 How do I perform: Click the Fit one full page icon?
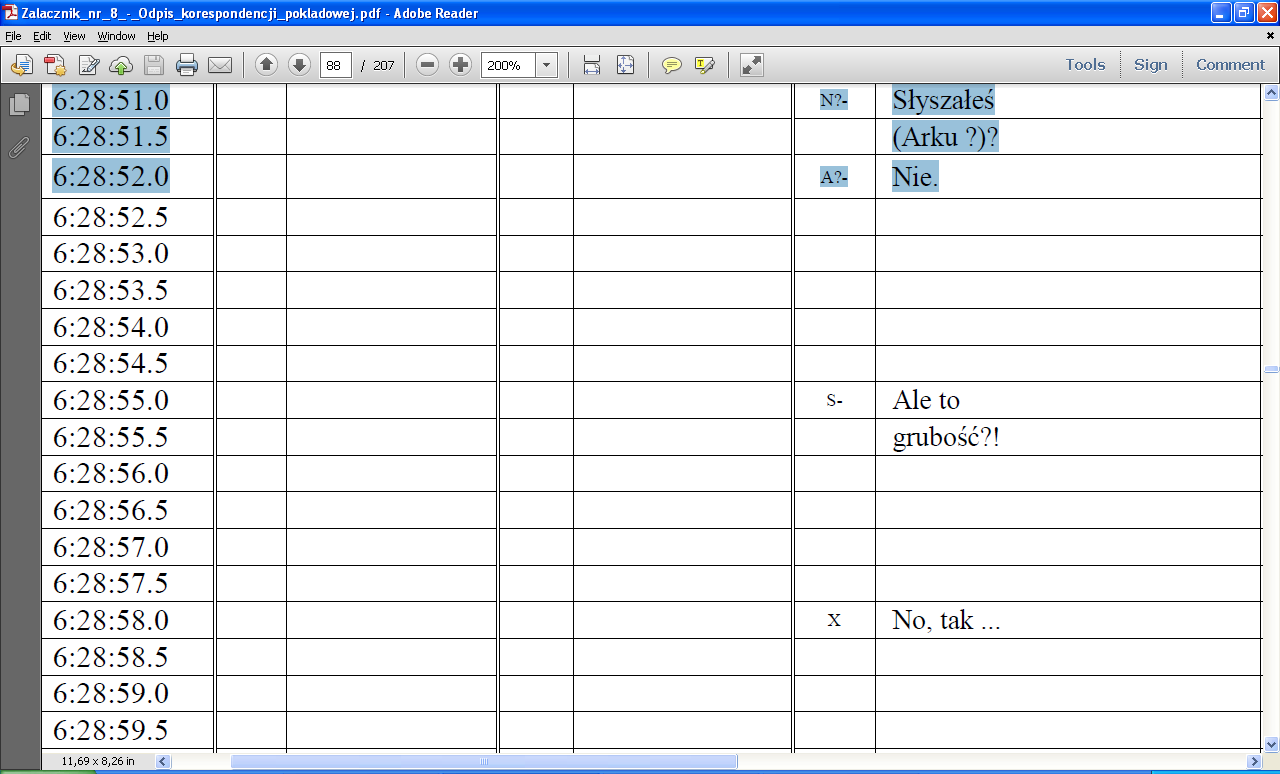625,65
